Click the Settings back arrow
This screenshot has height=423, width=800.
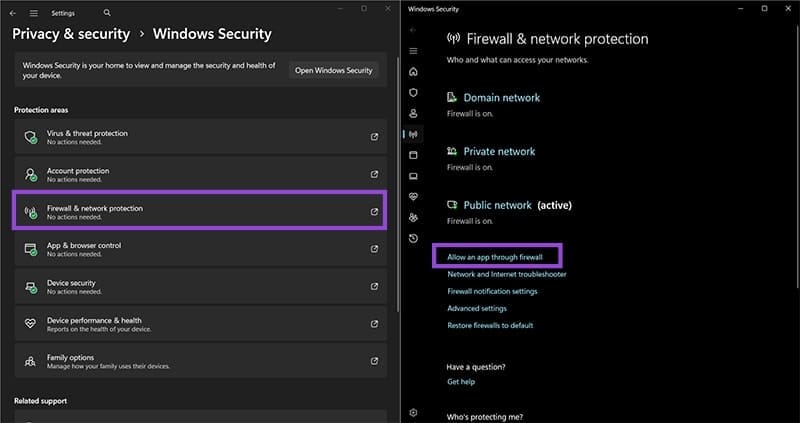pos(13,13)
